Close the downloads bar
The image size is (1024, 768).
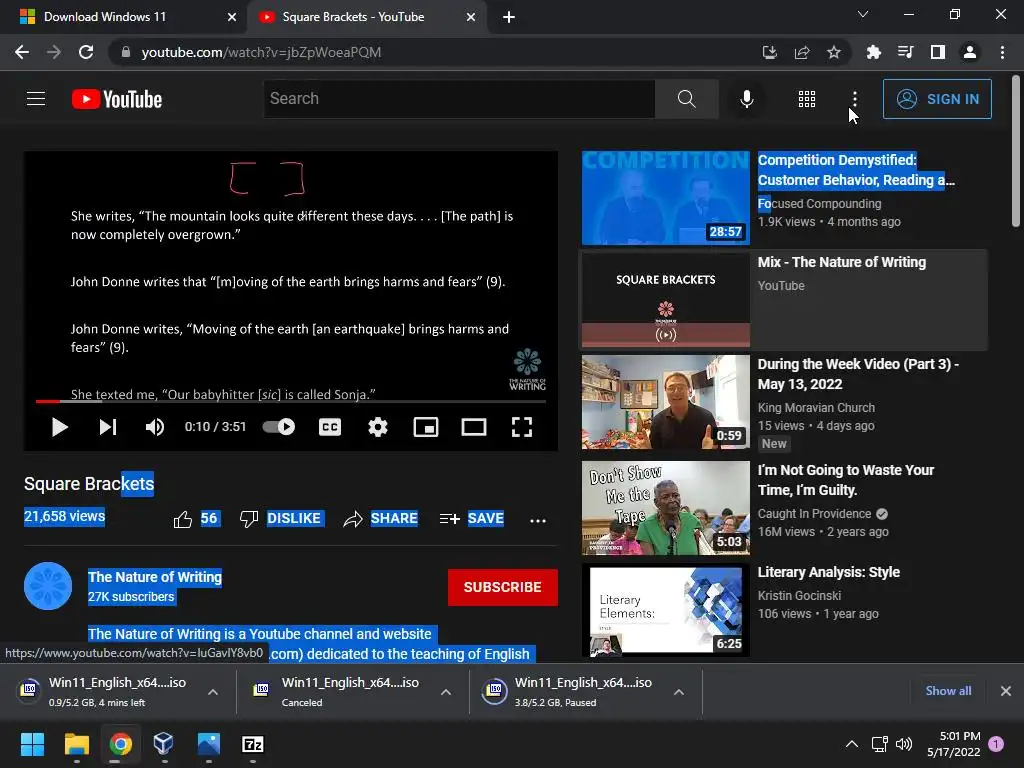(1006, 691)
